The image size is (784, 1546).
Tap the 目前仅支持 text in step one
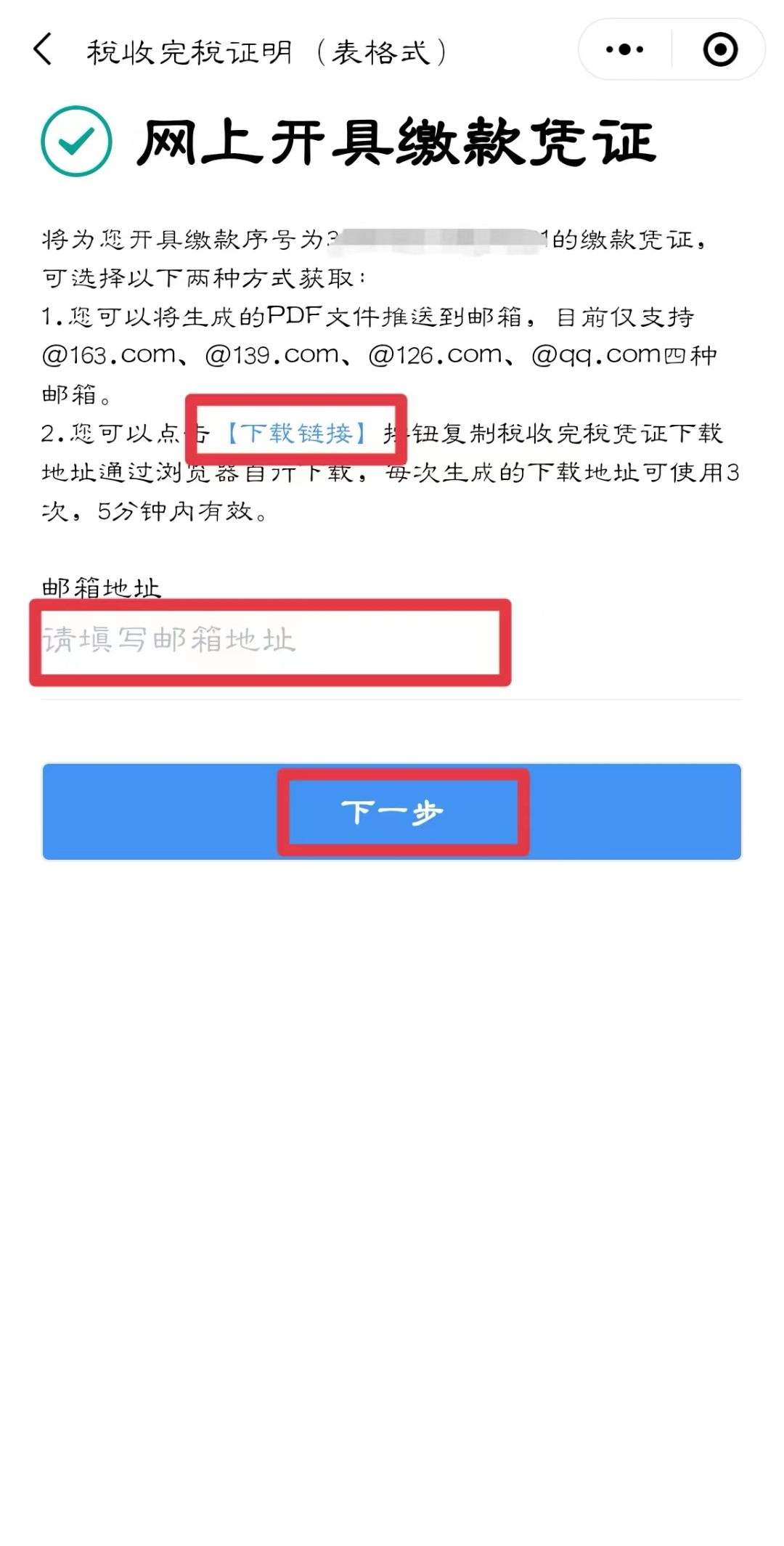(x=625, y=317)
